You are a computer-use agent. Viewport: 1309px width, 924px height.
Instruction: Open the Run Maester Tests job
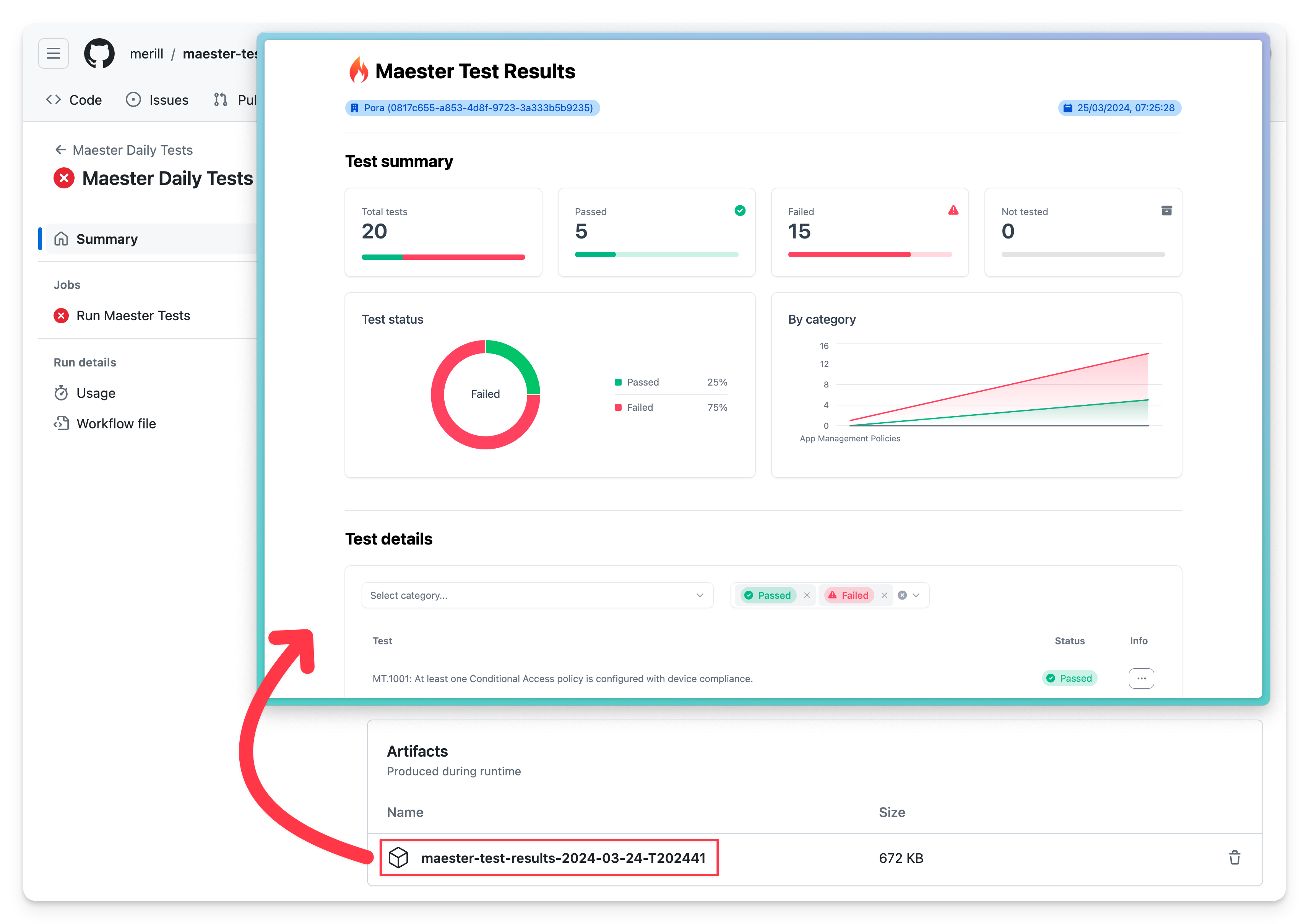[133, 316]
